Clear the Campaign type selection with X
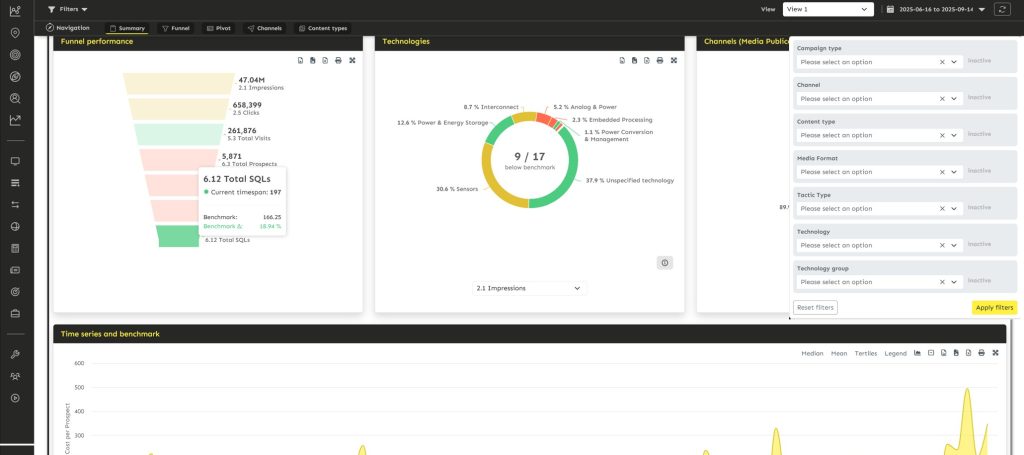1024x455 pixels. [942, 62]
